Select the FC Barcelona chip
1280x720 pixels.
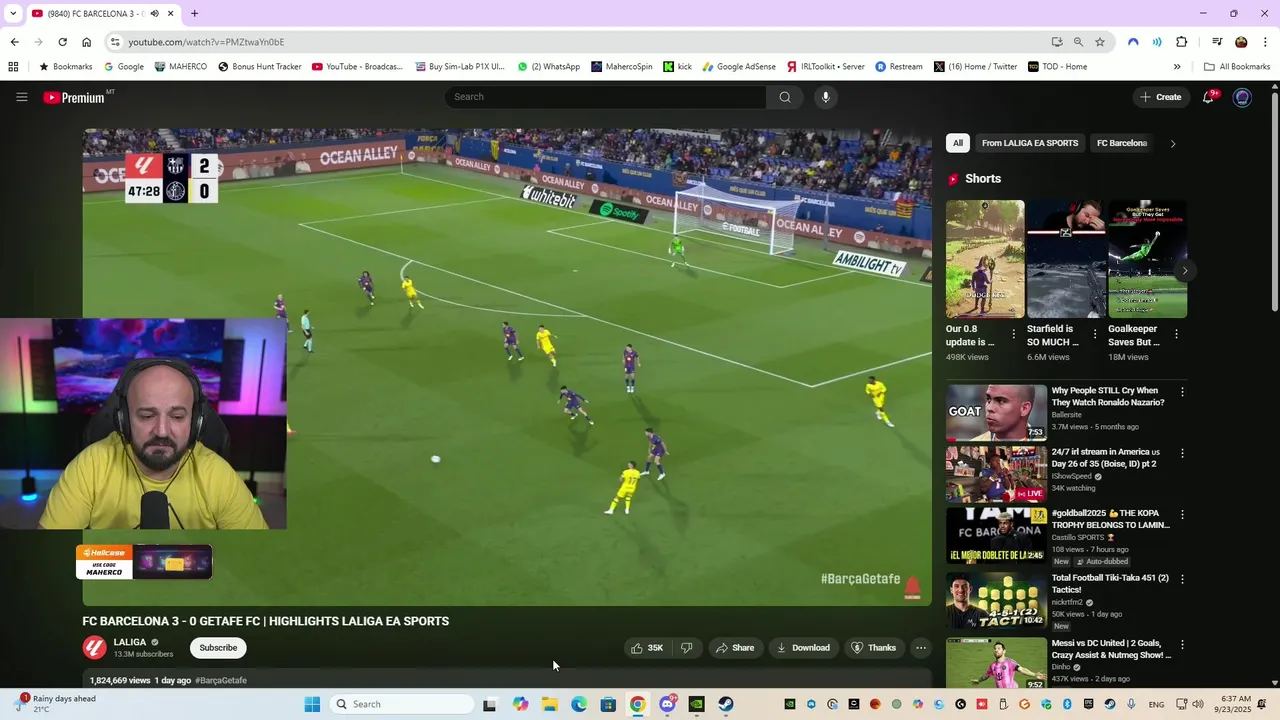[x=1122, y=143]
